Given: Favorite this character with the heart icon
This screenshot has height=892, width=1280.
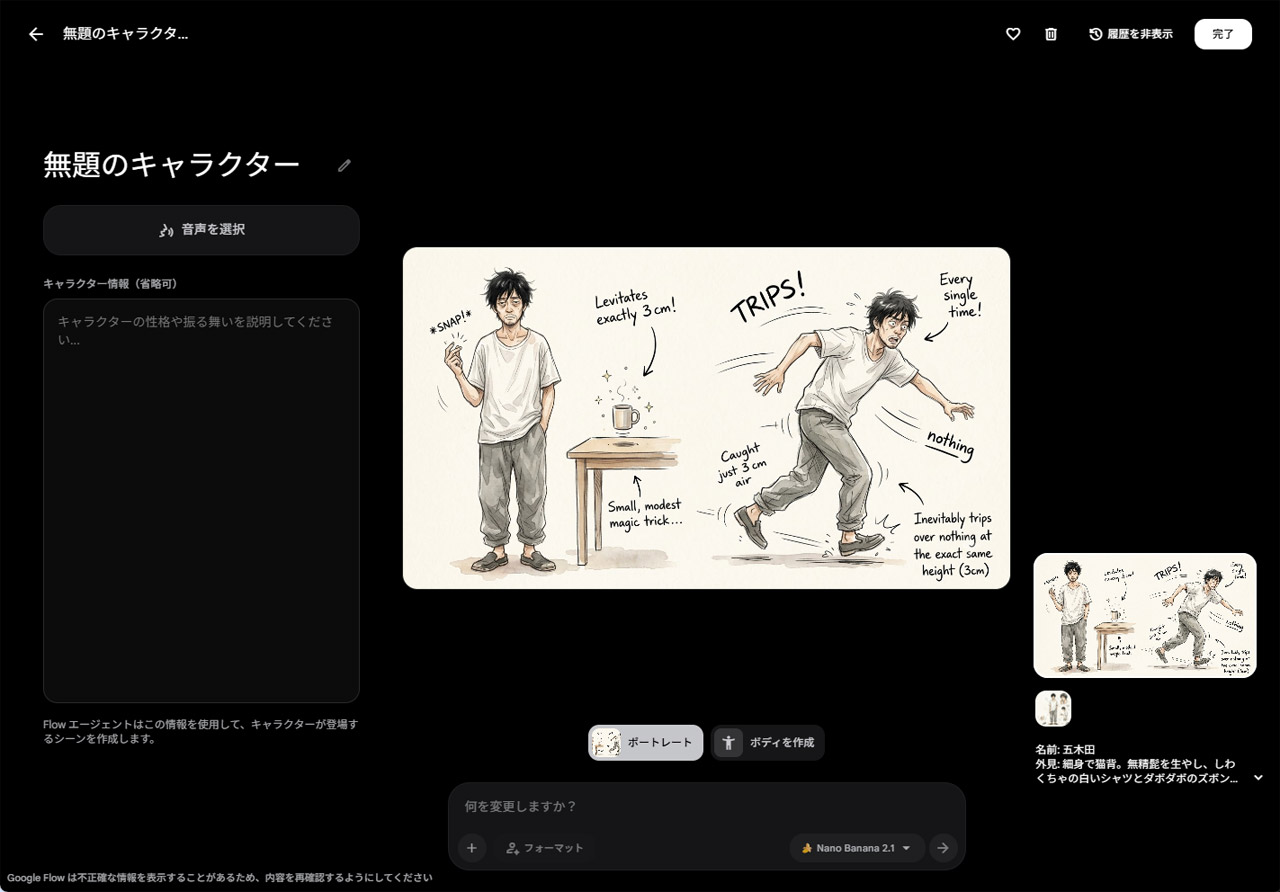Looking at the screenshot, I should tap(1013, 34).
